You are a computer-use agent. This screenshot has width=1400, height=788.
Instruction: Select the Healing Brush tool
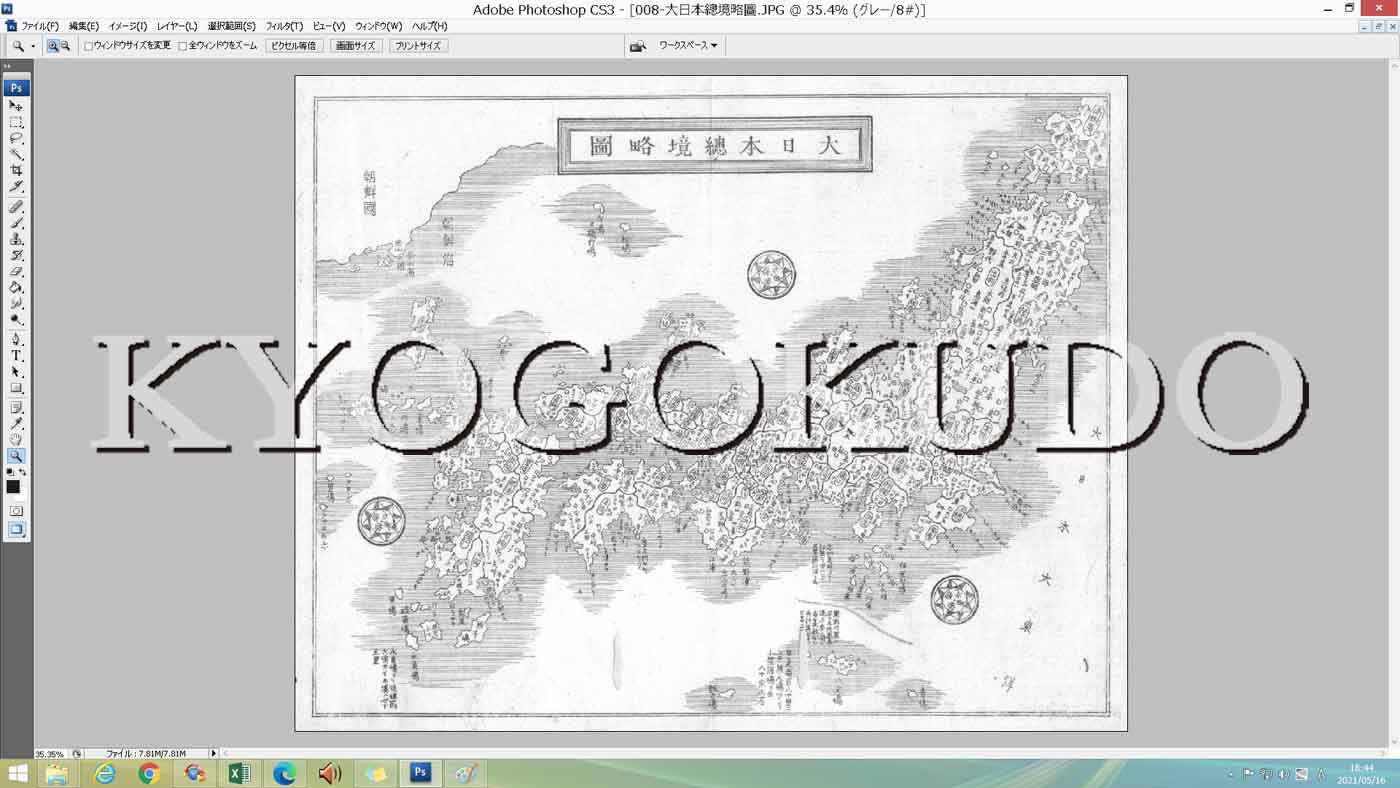coord(16,207)
